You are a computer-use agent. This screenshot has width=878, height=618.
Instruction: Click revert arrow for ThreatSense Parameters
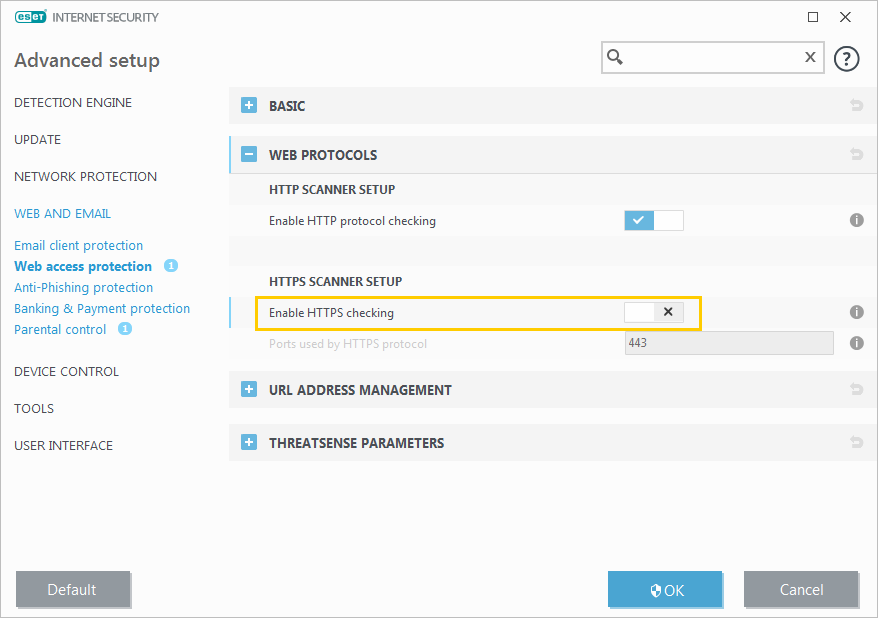pyautogui.click(x=856, y=443)
